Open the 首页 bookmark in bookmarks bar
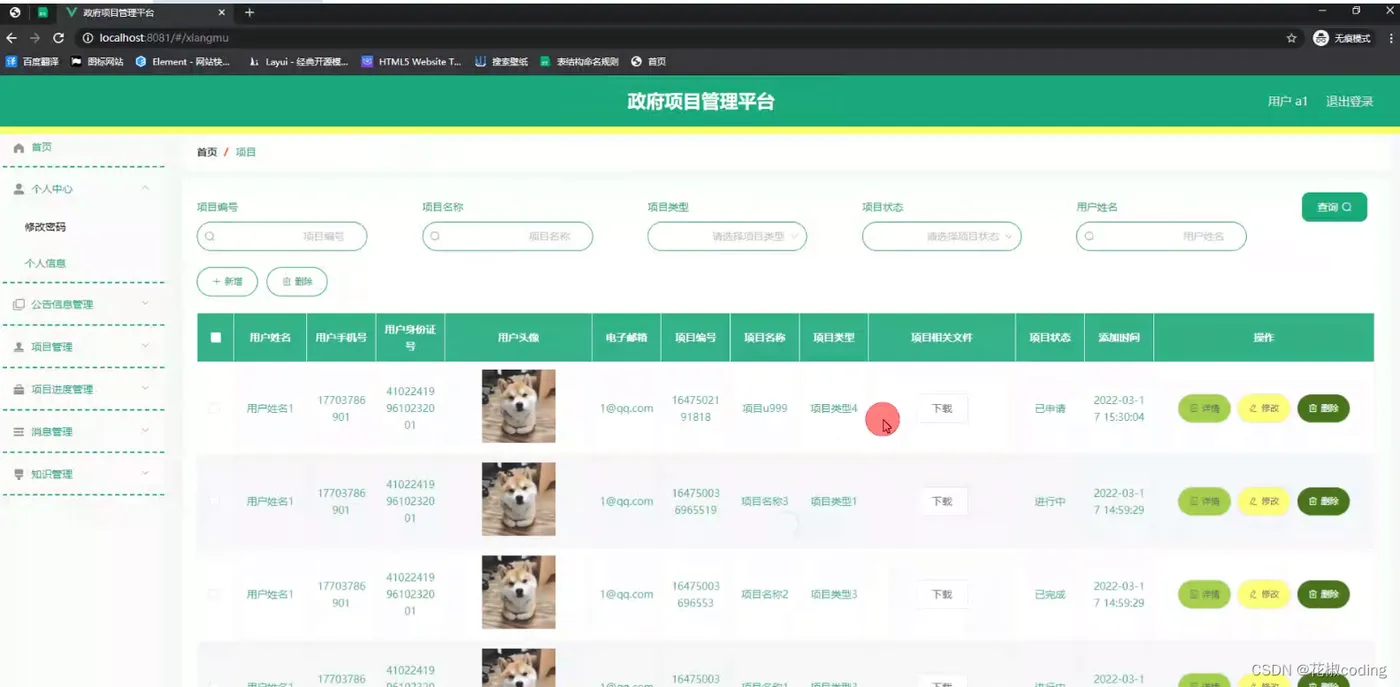 pos(649,61)
